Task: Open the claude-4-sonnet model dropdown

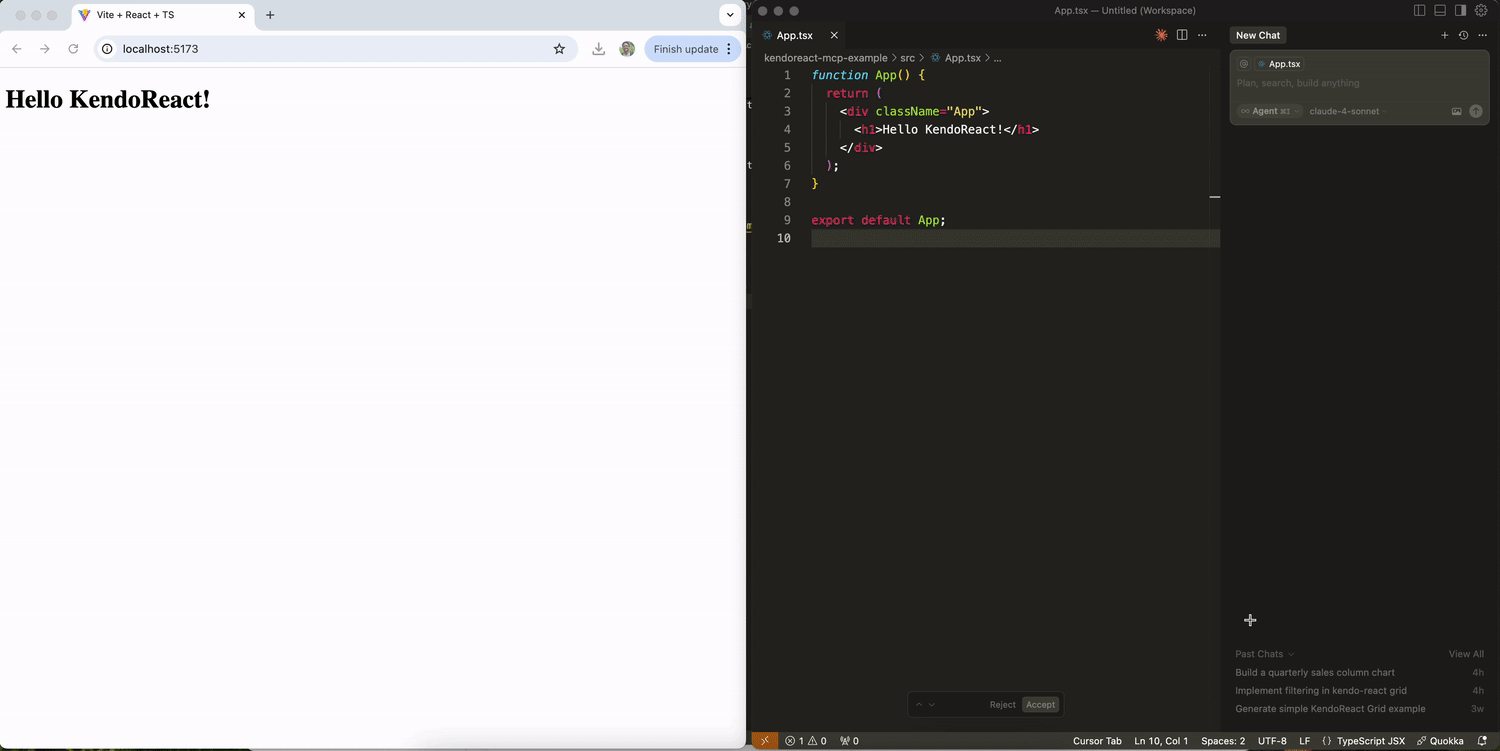Action: point(1344,111)
